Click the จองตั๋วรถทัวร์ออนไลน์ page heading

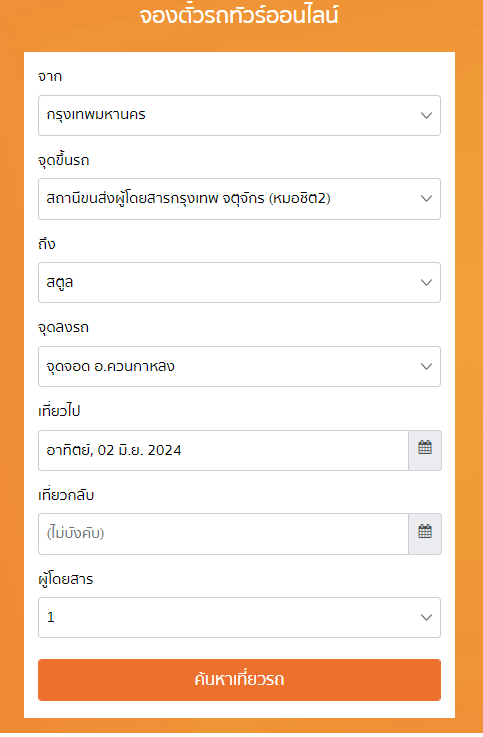[239, 15]
